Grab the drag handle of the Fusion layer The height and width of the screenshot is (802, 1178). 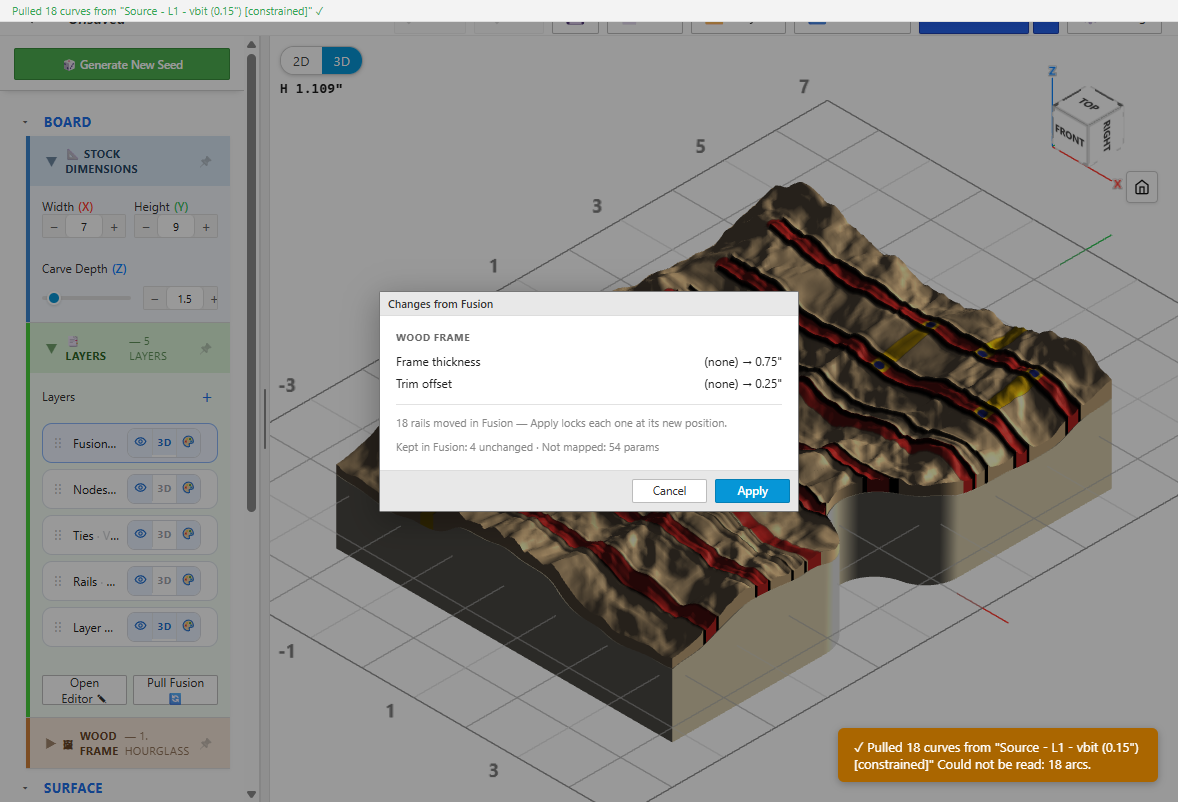click(x=58, y=443)
